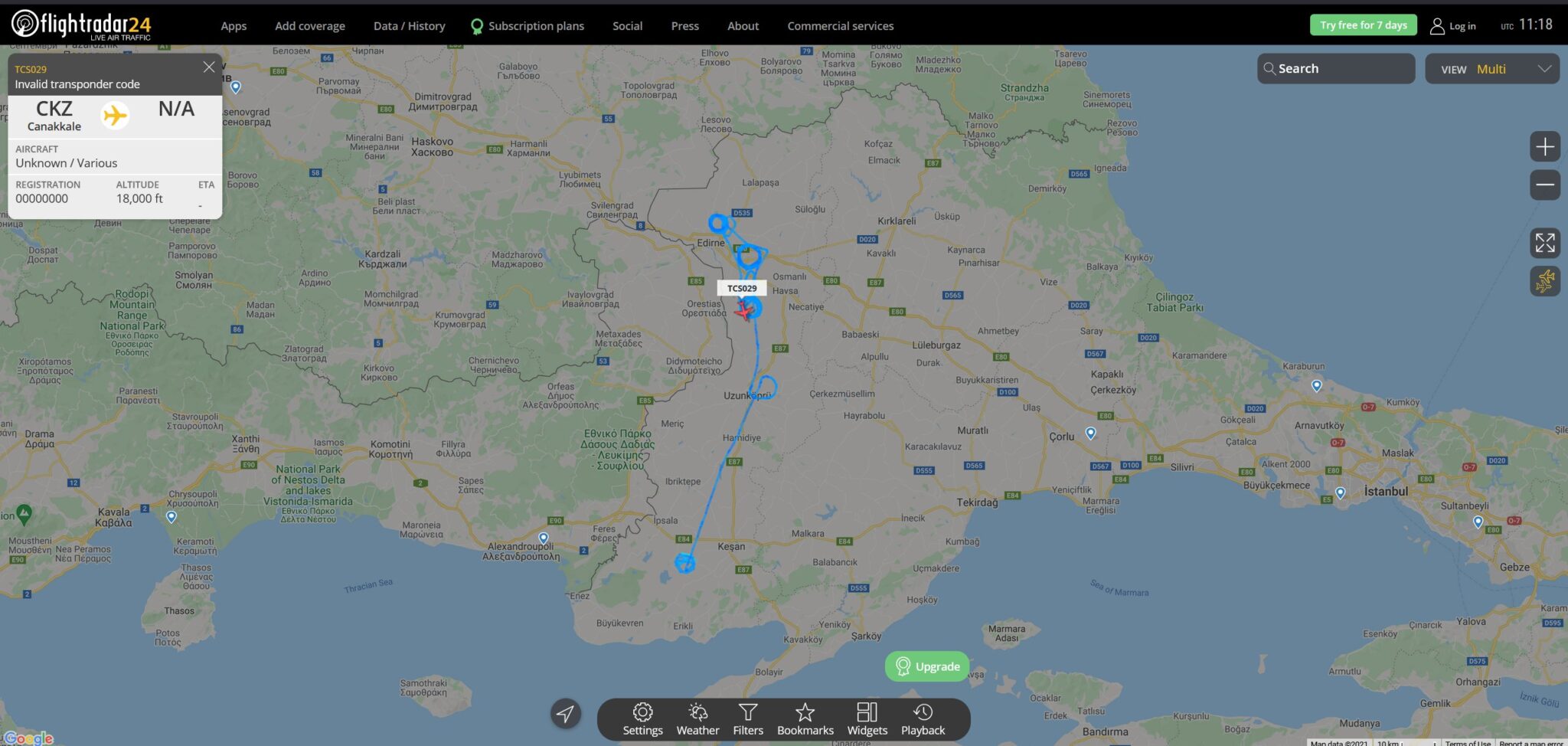Close the TCS029 flight info panel
The image size is (1568, 746).
209,67
